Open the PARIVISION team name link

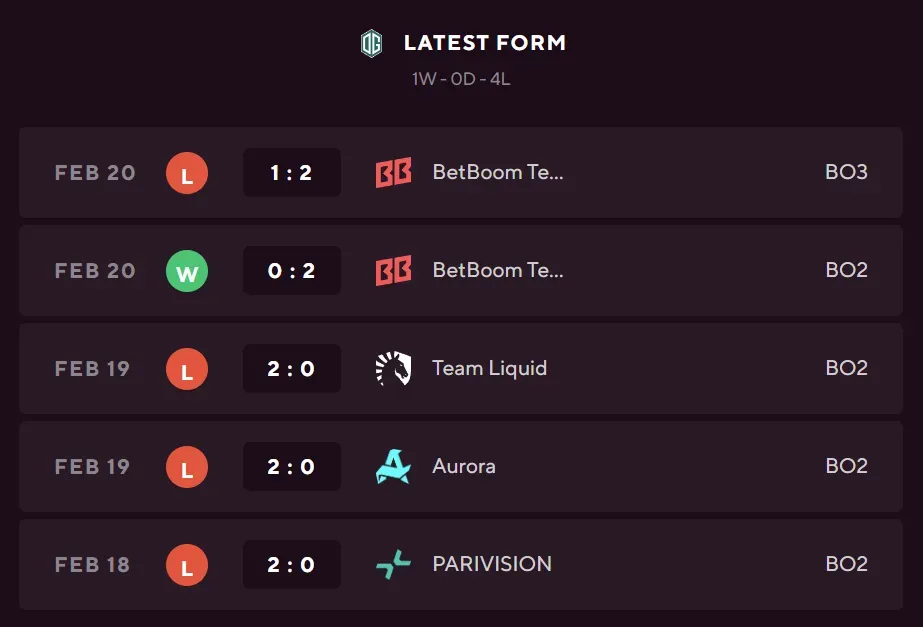[491, 564]
